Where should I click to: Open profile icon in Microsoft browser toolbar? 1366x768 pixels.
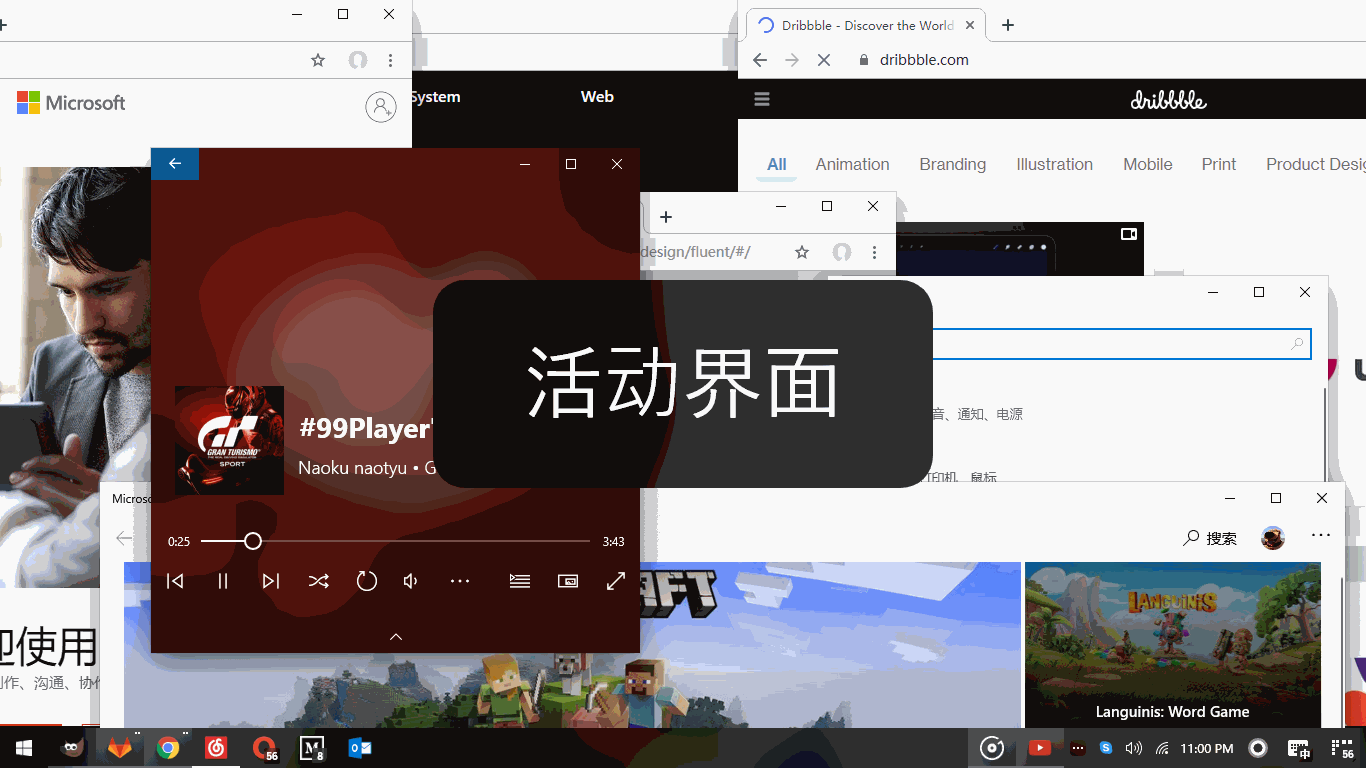[x=358, y=60]
